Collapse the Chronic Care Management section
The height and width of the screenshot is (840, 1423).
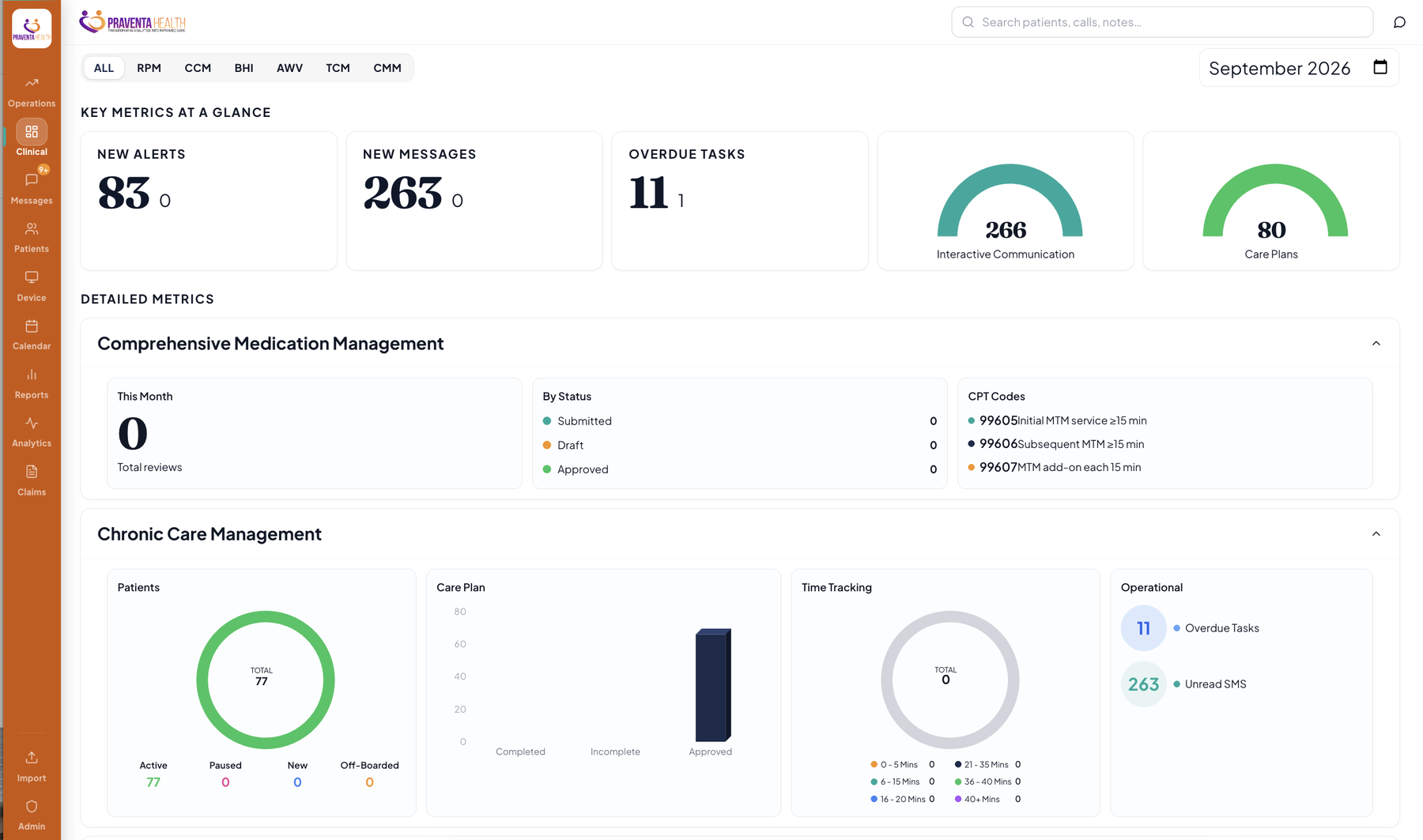coord(1376,534)
